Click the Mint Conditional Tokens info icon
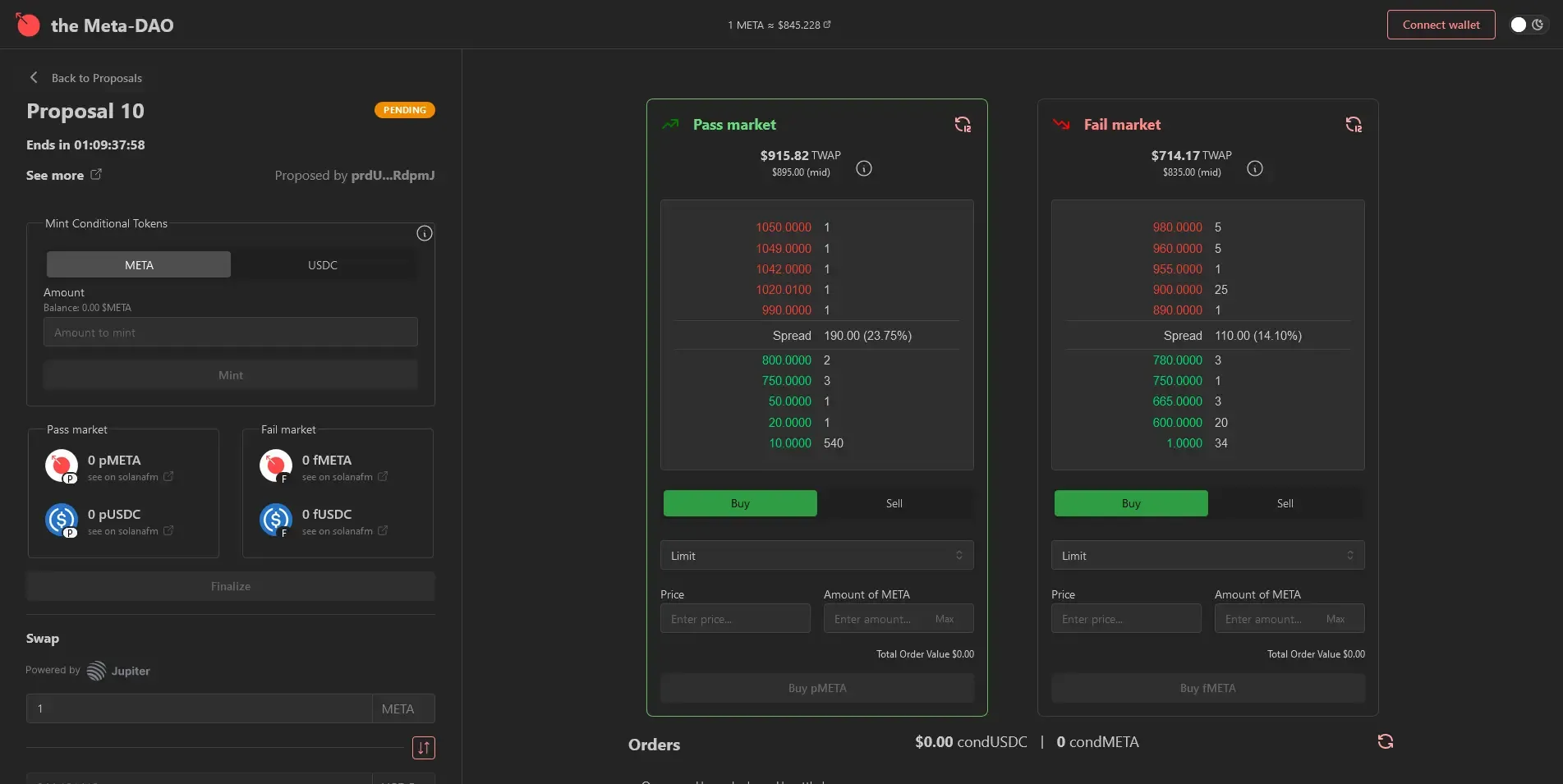Image resolution: width=1563 pixels, height=784 pixels. click(424, 233)
